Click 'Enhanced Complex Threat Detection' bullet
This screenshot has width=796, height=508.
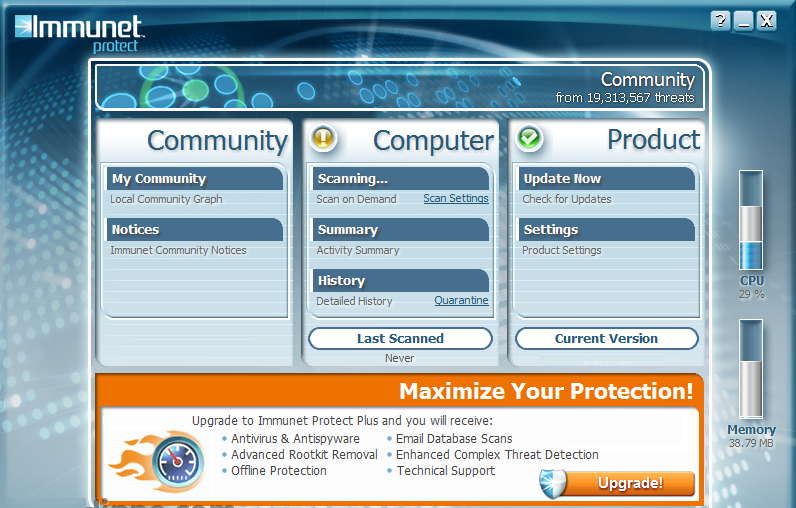[498, 455]
